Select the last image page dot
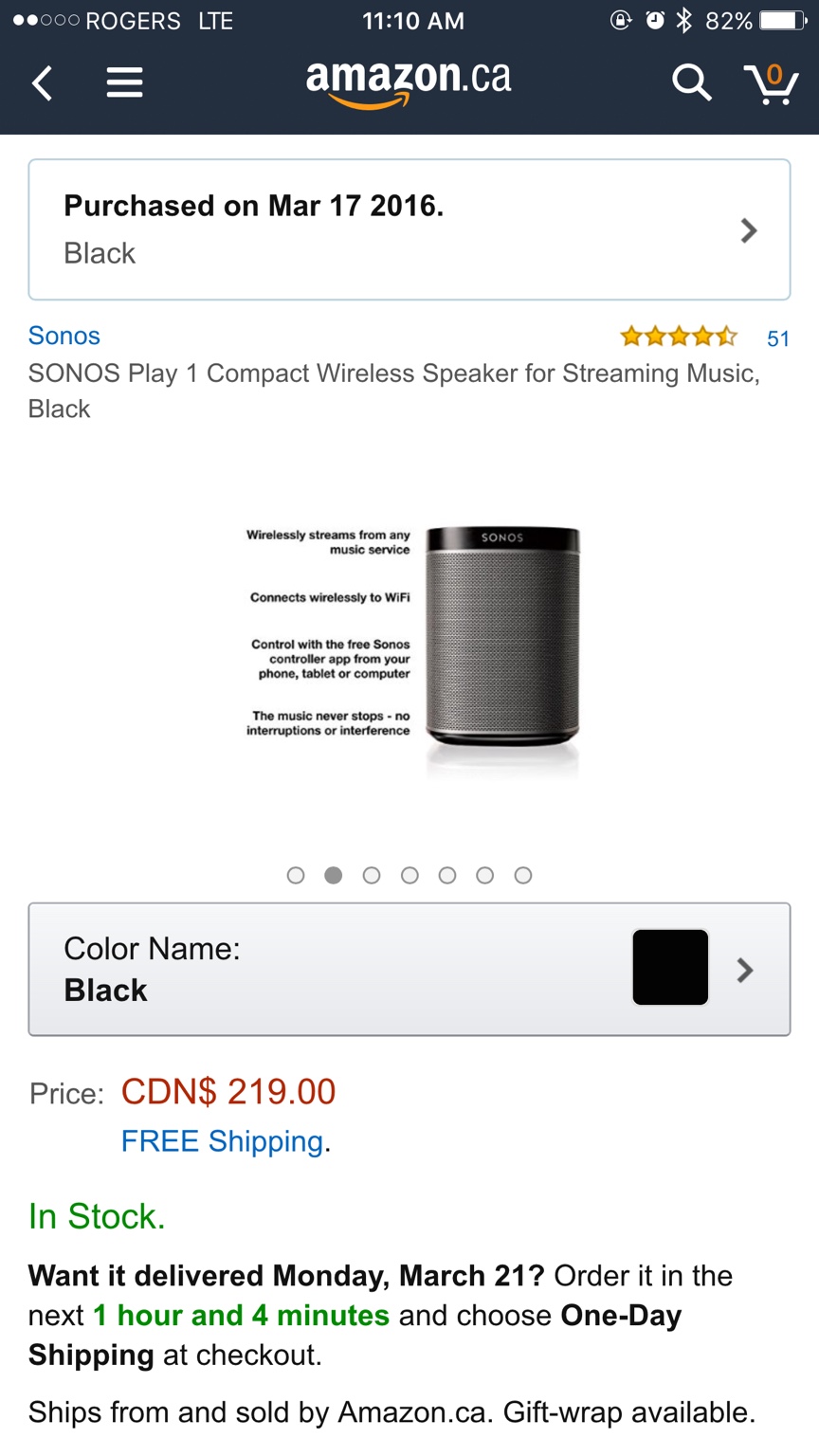The image size is (819, 1456). (x=523, y=875)
